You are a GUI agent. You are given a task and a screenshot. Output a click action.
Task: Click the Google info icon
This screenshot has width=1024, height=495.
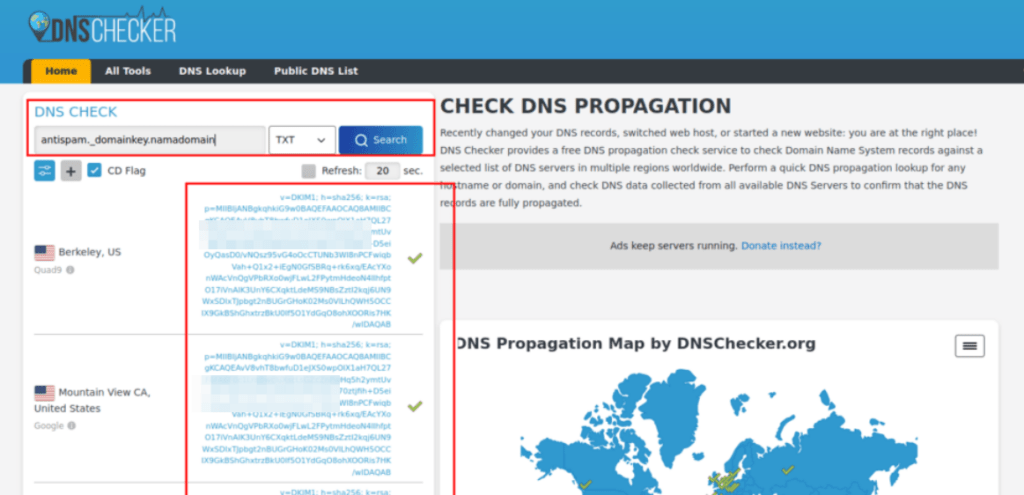pos(71,426)
